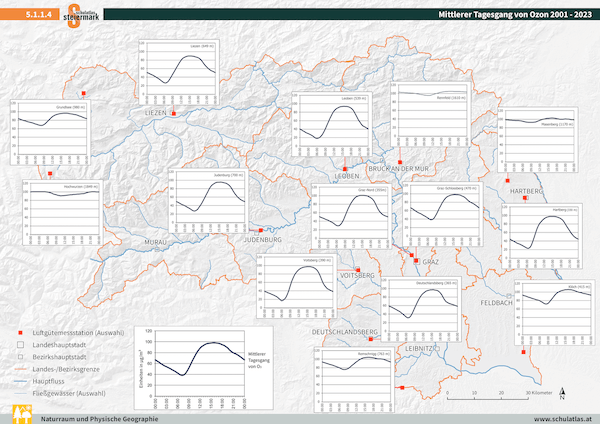Click the JUDENBURG city label
Image resolution: width=600 pixels, height=424 pixels.
(263, 240)
